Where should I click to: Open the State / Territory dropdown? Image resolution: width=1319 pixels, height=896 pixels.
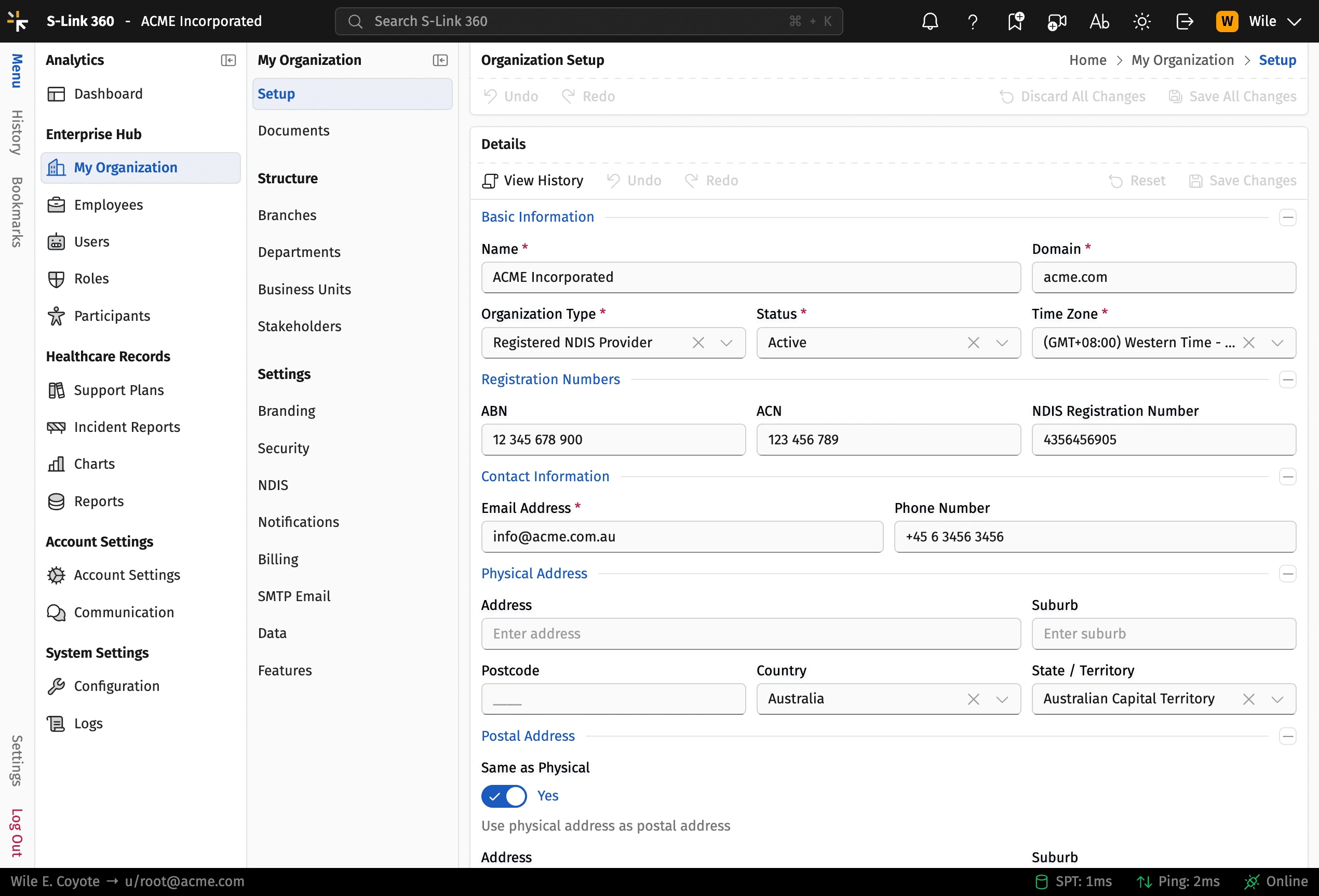coord(1277,699)
